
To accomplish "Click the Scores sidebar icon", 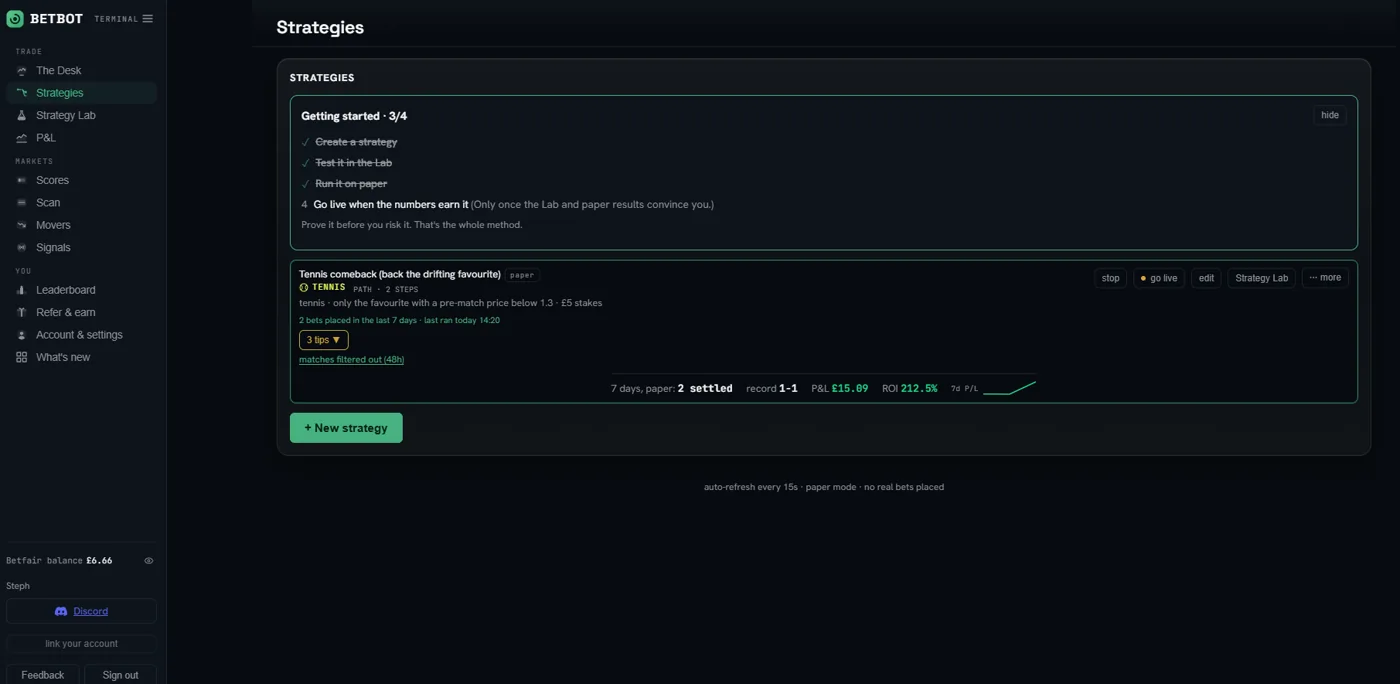I will pyautogui.click(x=21, y=180).
